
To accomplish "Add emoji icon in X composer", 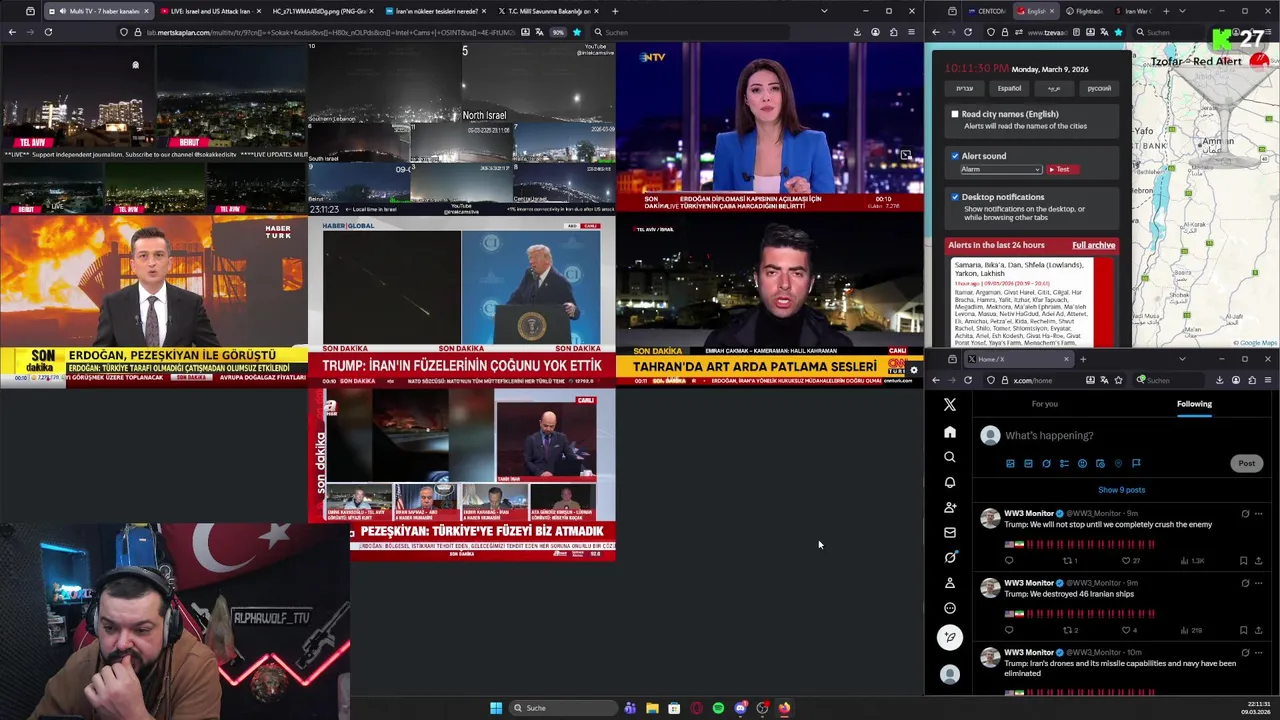I will coord(1082,463).
